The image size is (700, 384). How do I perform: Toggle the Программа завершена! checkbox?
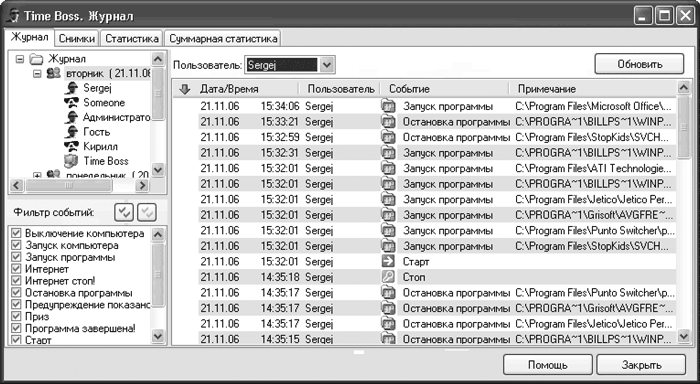point(16,328)
